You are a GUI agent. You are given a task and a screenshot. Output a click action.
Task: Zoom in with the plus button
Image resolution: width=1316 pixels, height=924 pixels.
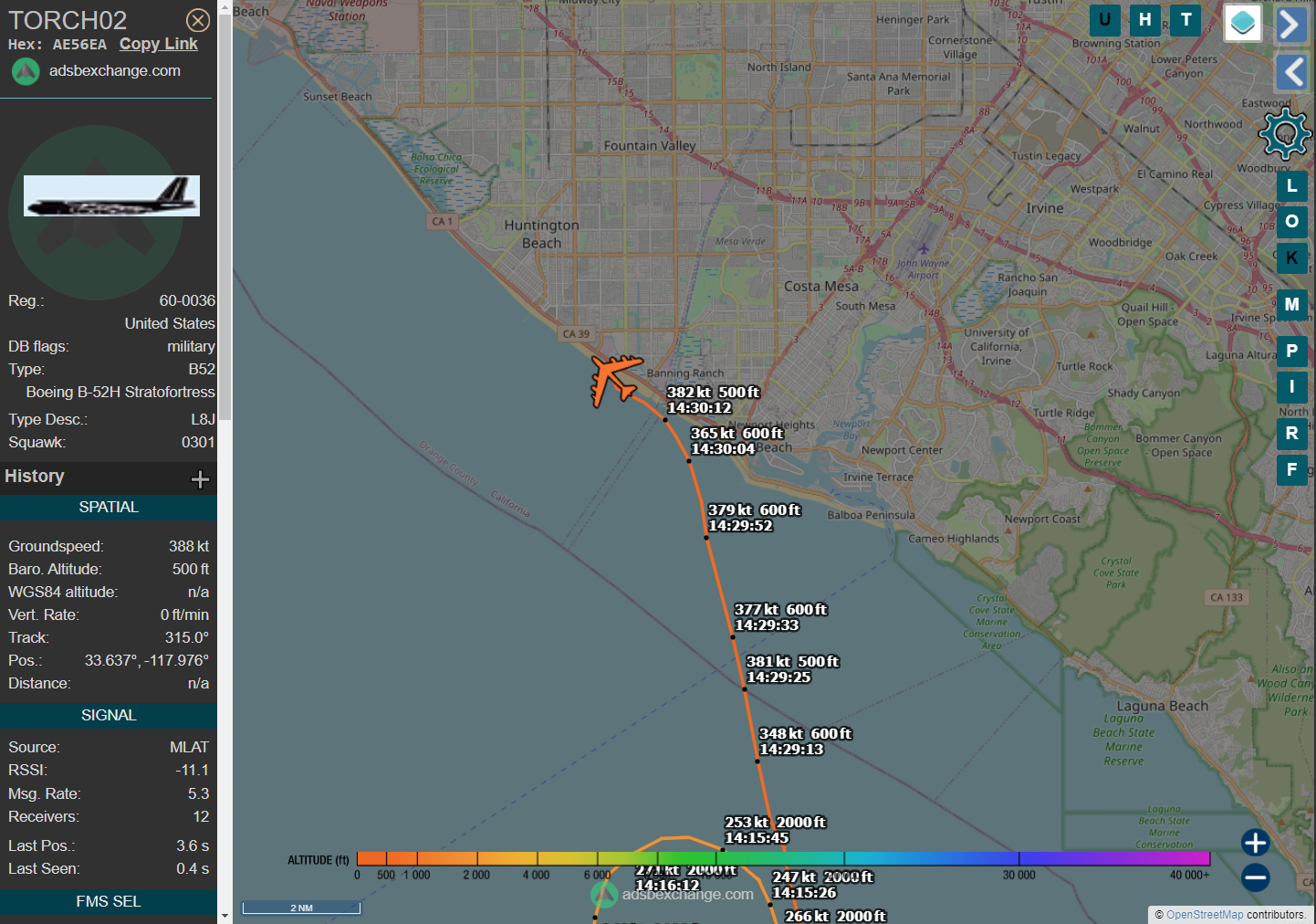(1255, 843)
